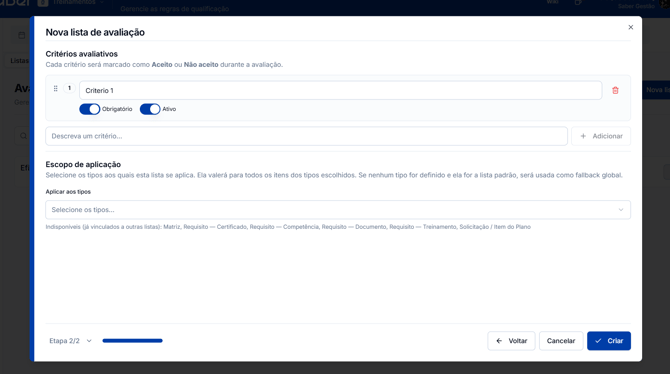Click the Descreva um critério input
This screenshot has height=374, width=670.
(x=306, y=136)
